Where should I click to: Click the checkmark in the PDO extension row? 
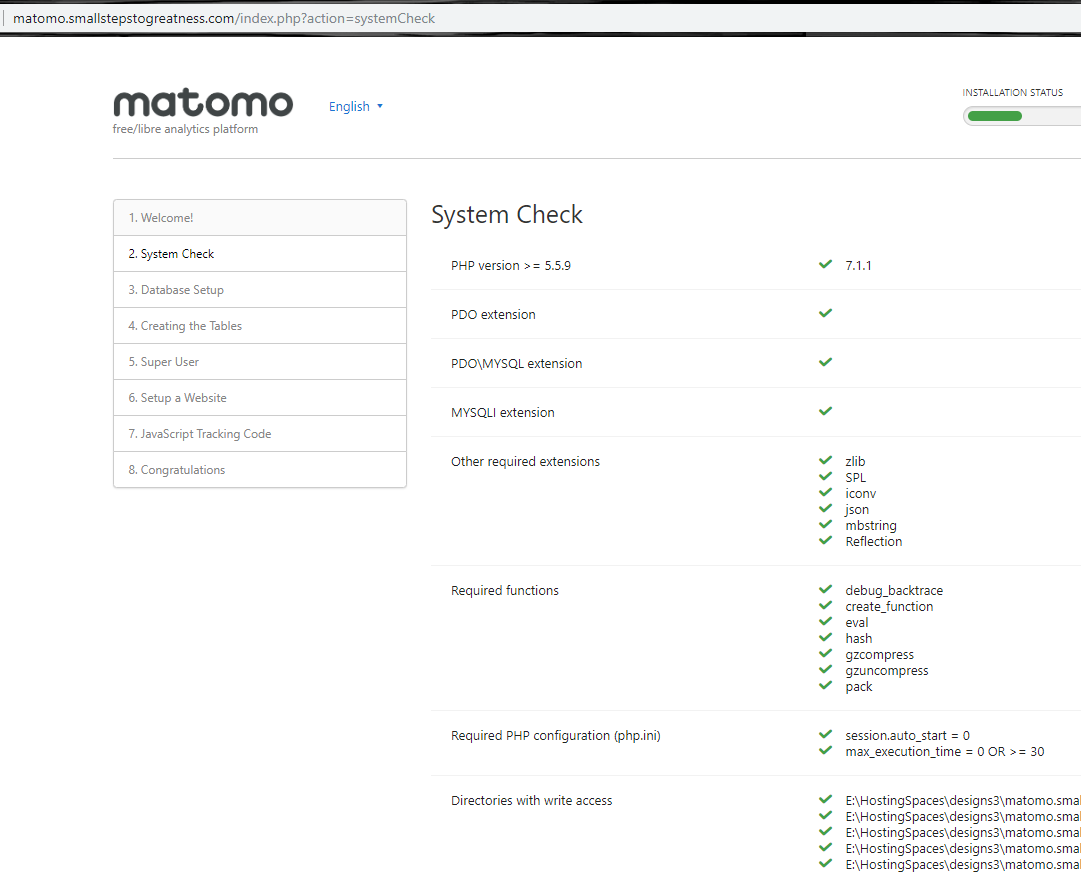825,313
